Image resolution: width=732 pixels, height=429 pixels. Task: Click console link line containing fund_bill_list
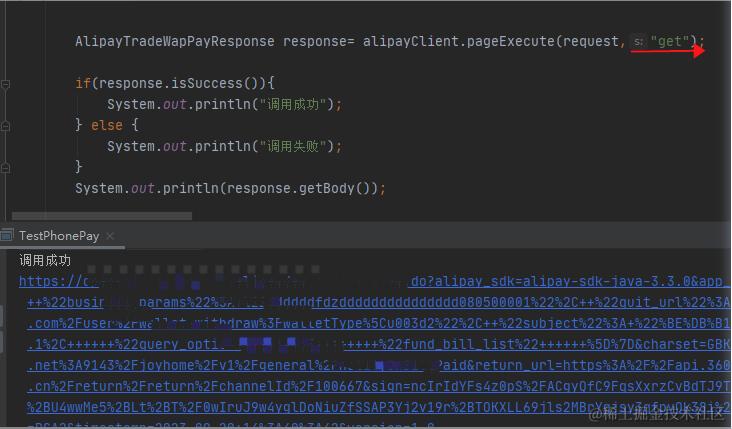[x=378, y=345]
